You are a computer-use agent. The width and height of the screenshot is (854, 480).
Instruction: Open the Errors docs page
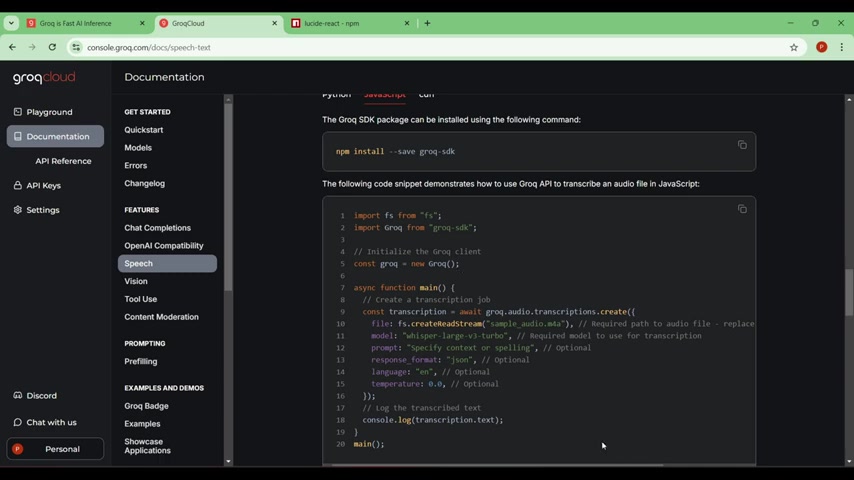click(x=135, y=166)
